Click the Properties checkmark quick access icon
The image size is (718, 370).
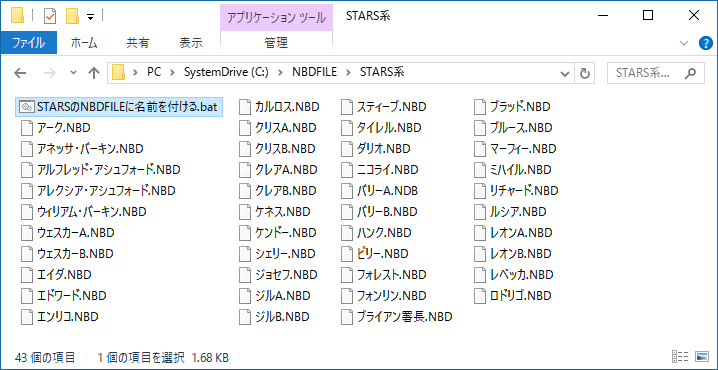[x=49, y=16]
